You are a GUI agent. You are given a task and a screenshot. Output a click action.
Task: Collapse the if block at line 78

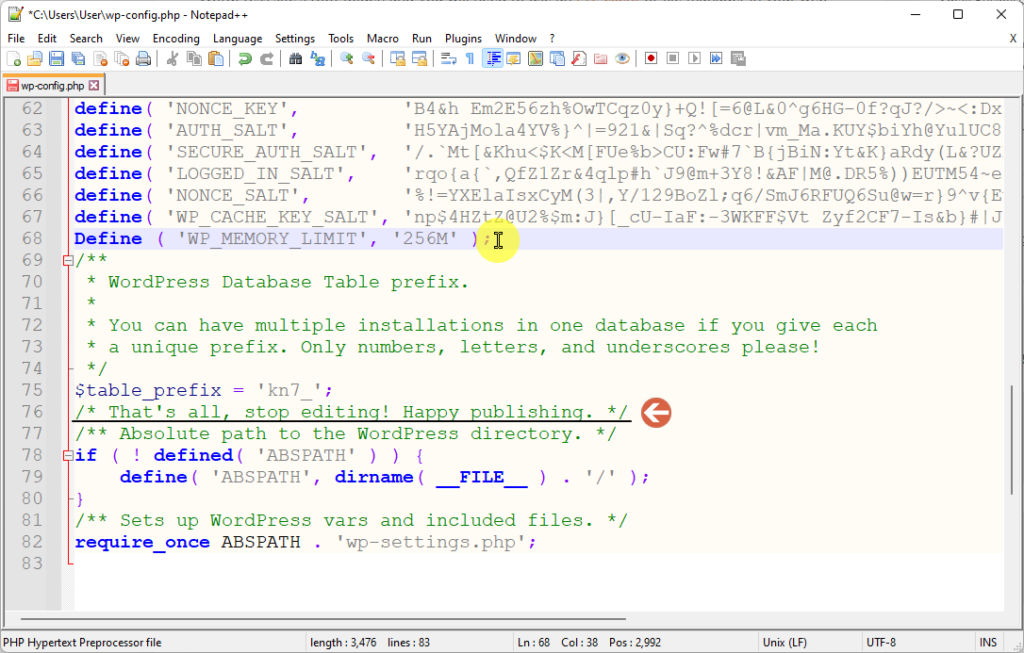tap(68, 456)
